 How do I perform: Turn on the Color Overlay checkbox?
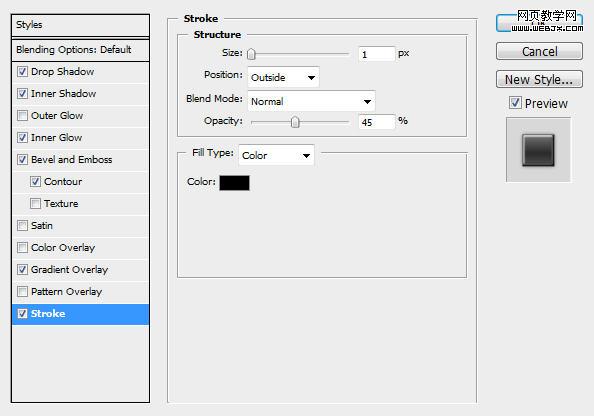pos(22,247)
